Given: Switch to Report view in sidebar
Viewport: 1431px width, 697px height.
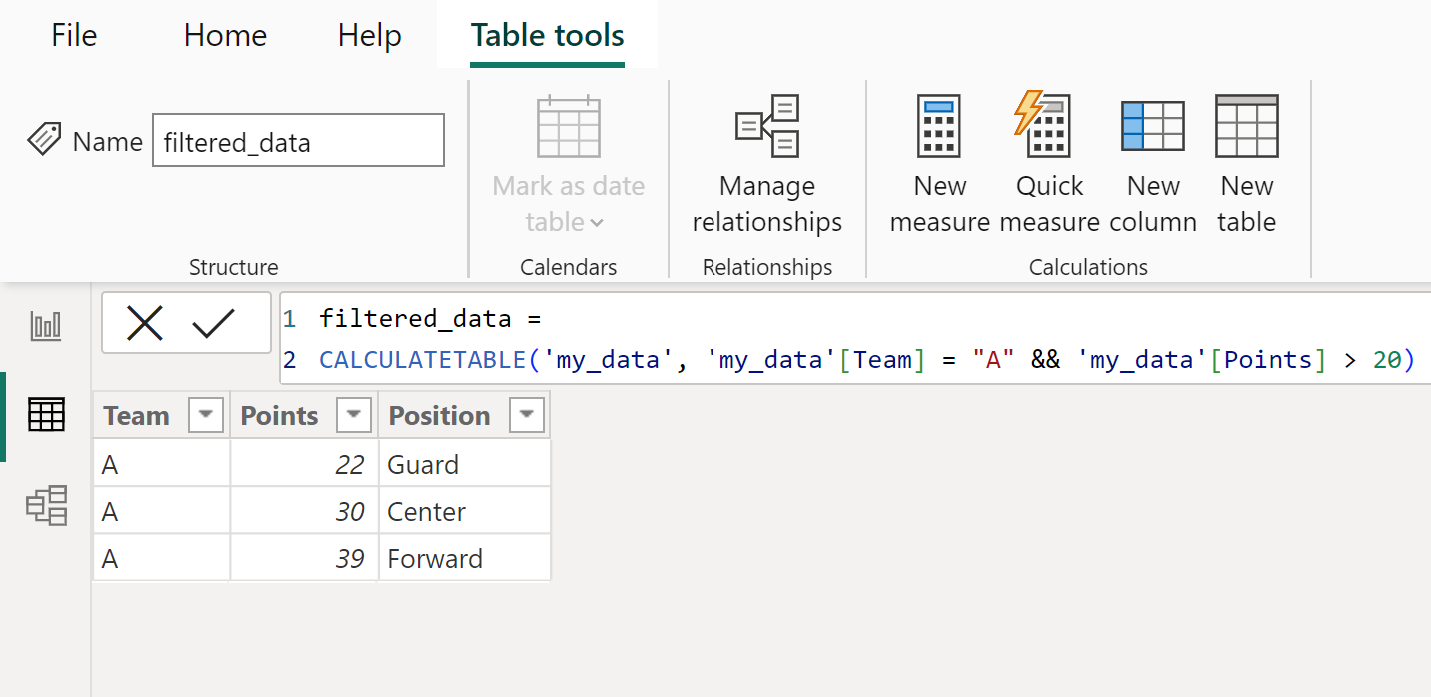Looking at the screenshot, I should pyautogui.click(x=46, y=326).
